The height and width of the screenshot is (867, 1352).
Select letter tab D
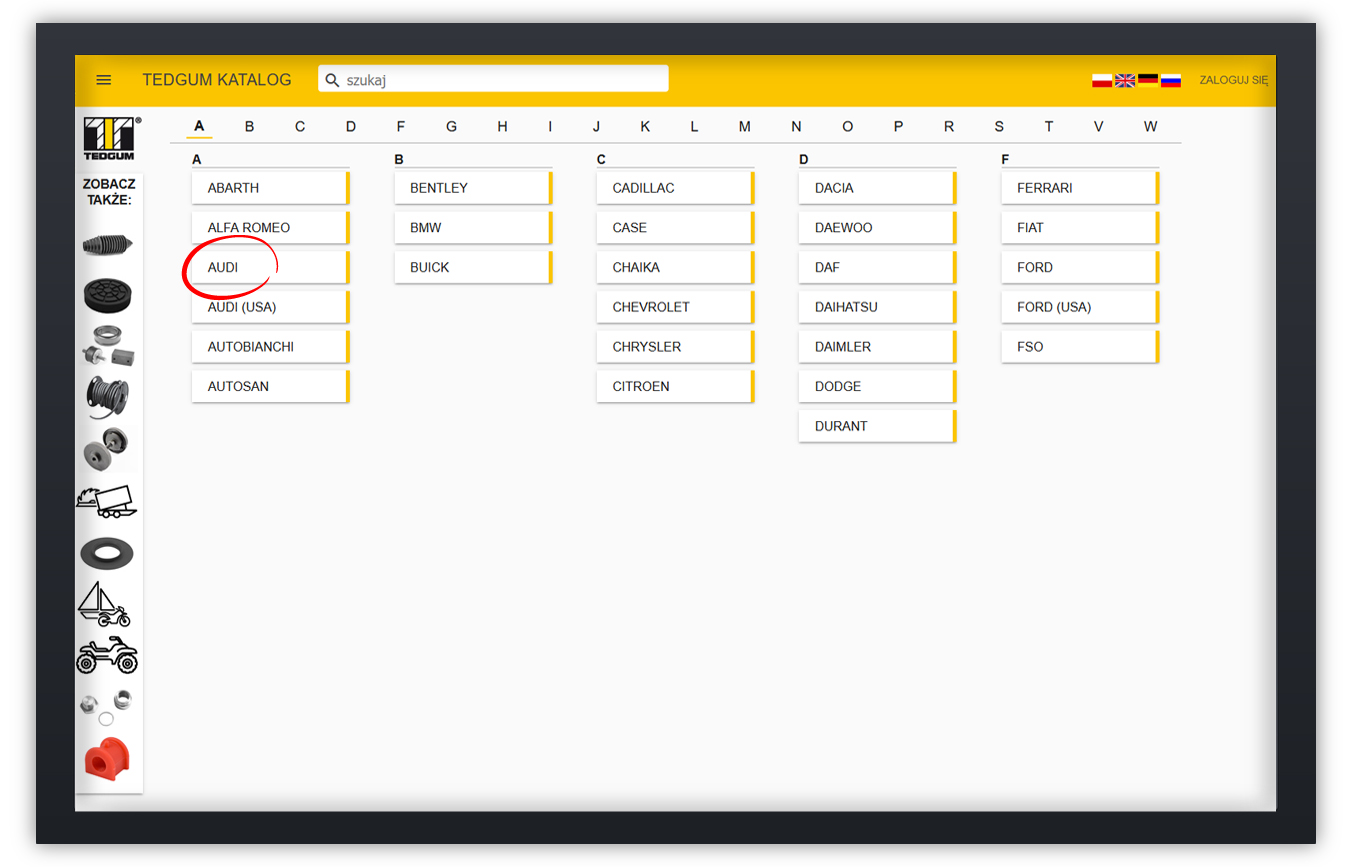[x=350, y=126]
